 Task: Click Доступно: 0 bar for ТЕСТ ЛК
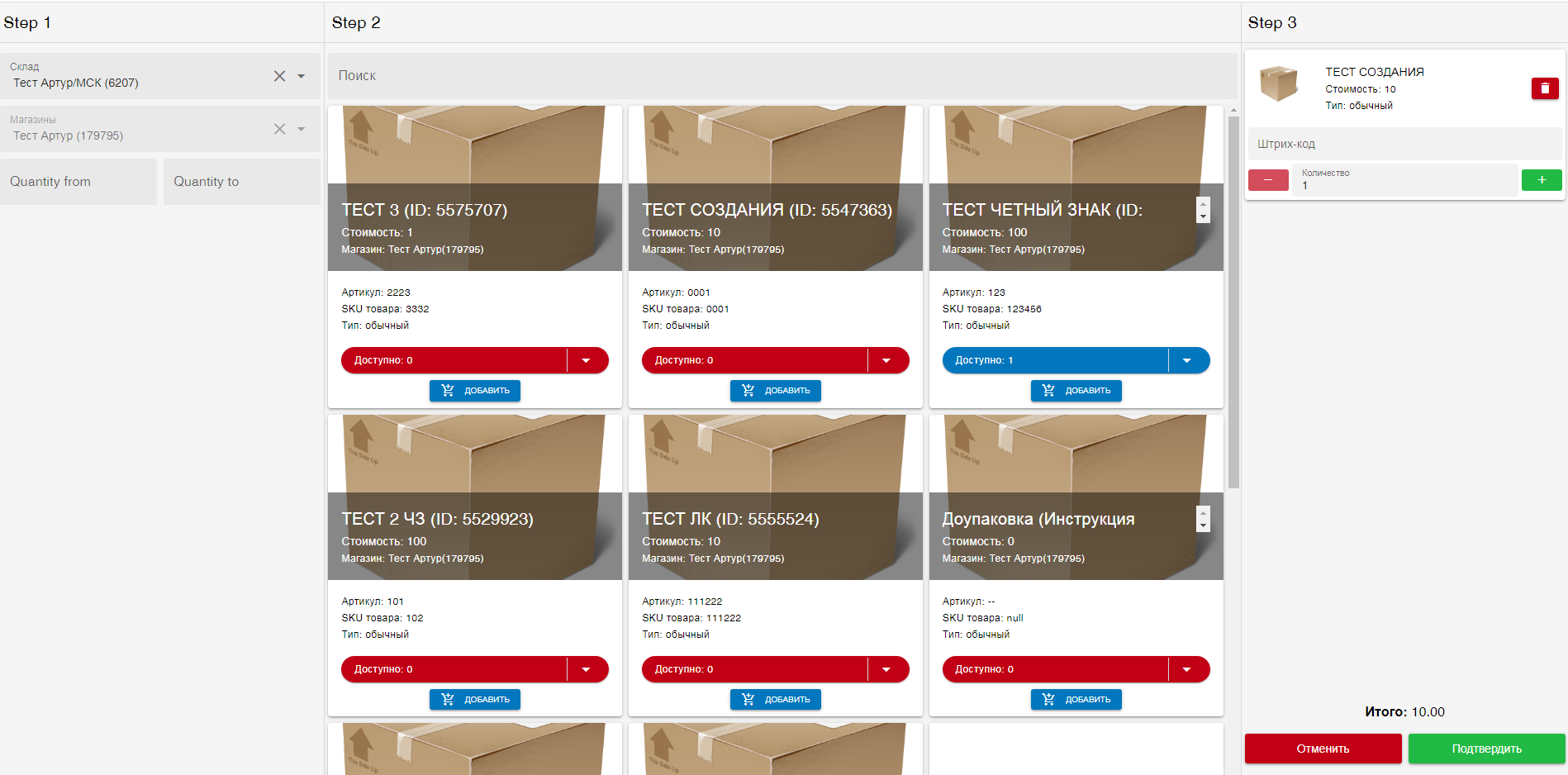coord(755,669)
